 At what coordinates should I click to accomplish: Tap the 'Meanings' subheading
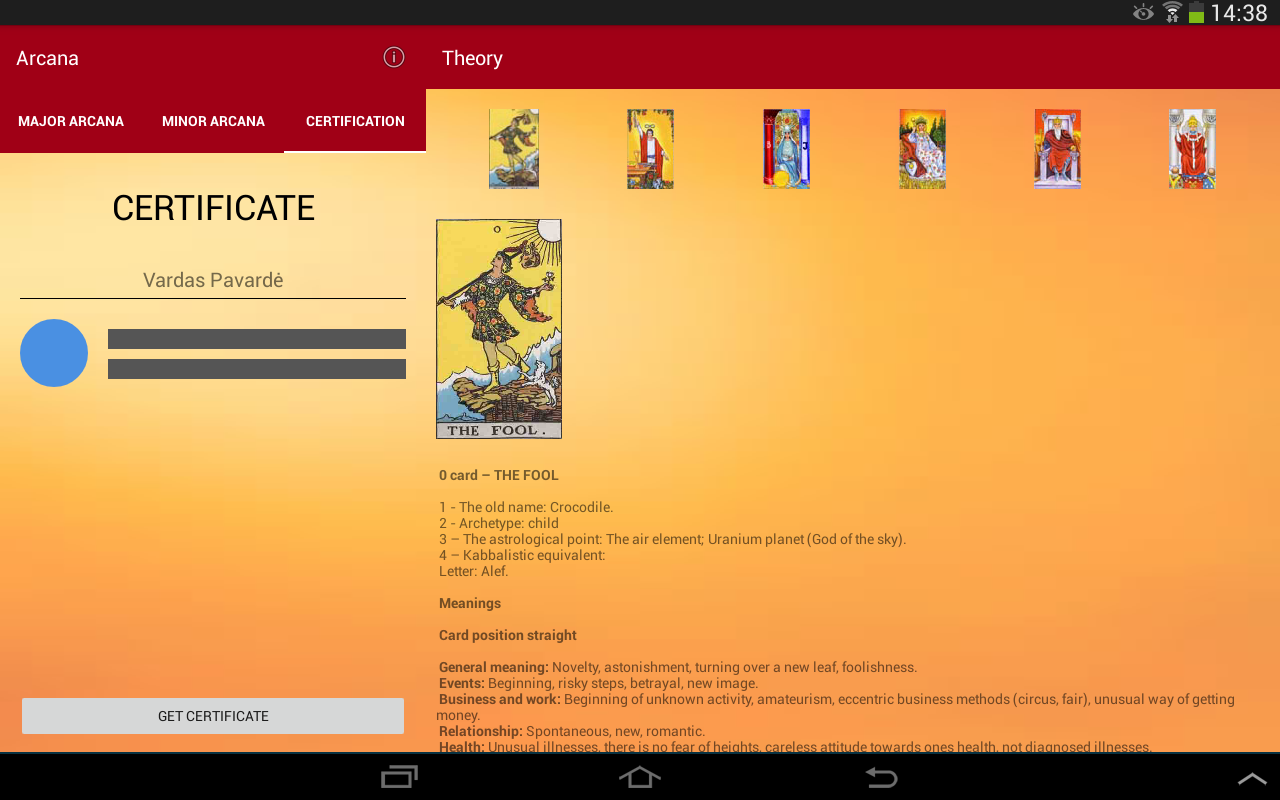point(470,603)
